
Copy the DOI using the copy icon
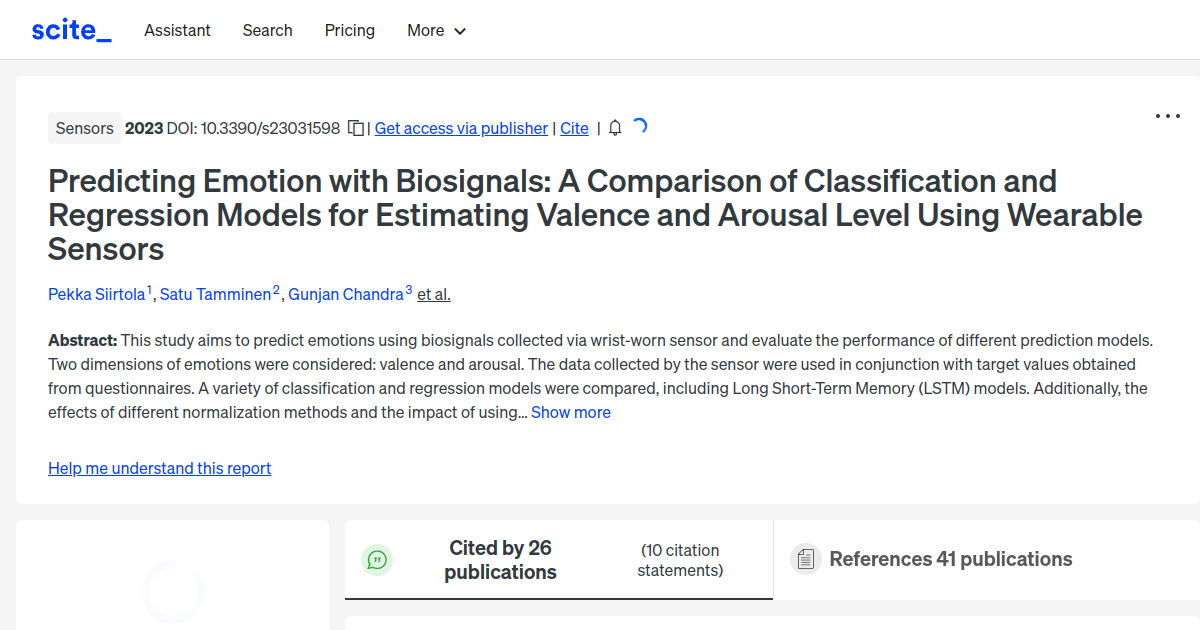coord(356,128)
